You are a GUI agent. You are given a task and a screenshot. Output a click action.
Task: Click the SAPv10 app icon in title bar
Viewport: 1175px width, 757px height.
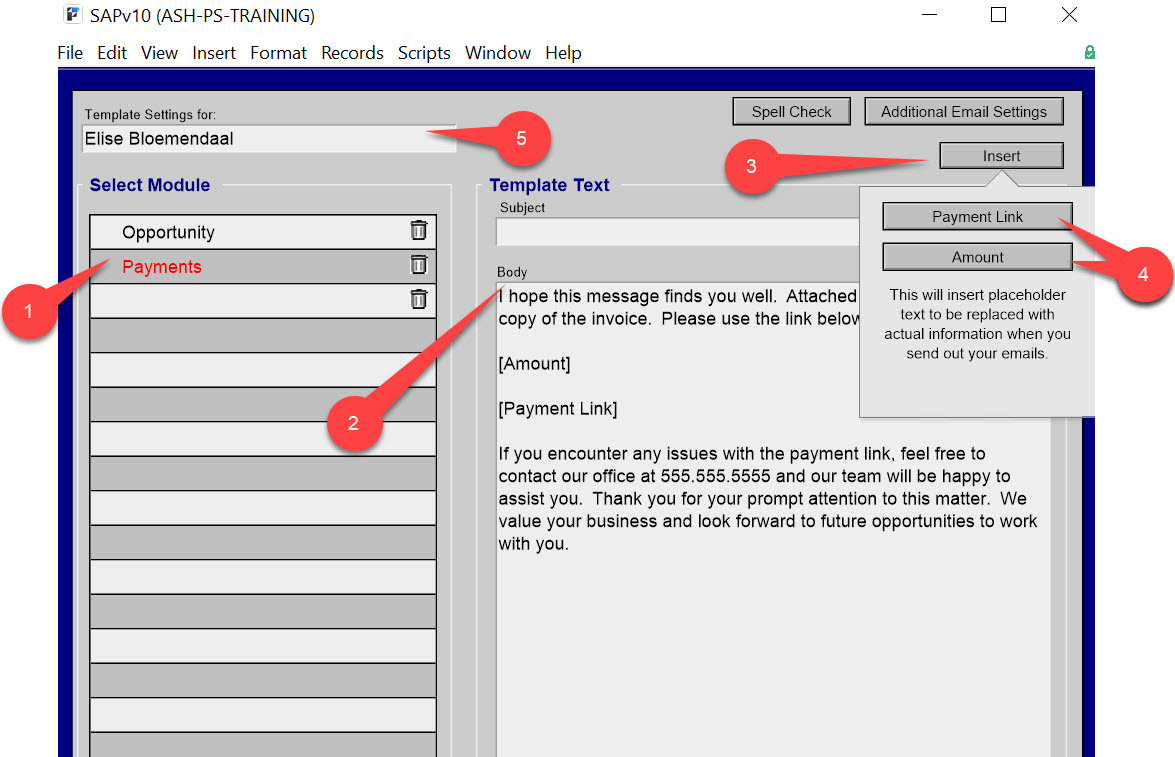pos(73,14)
